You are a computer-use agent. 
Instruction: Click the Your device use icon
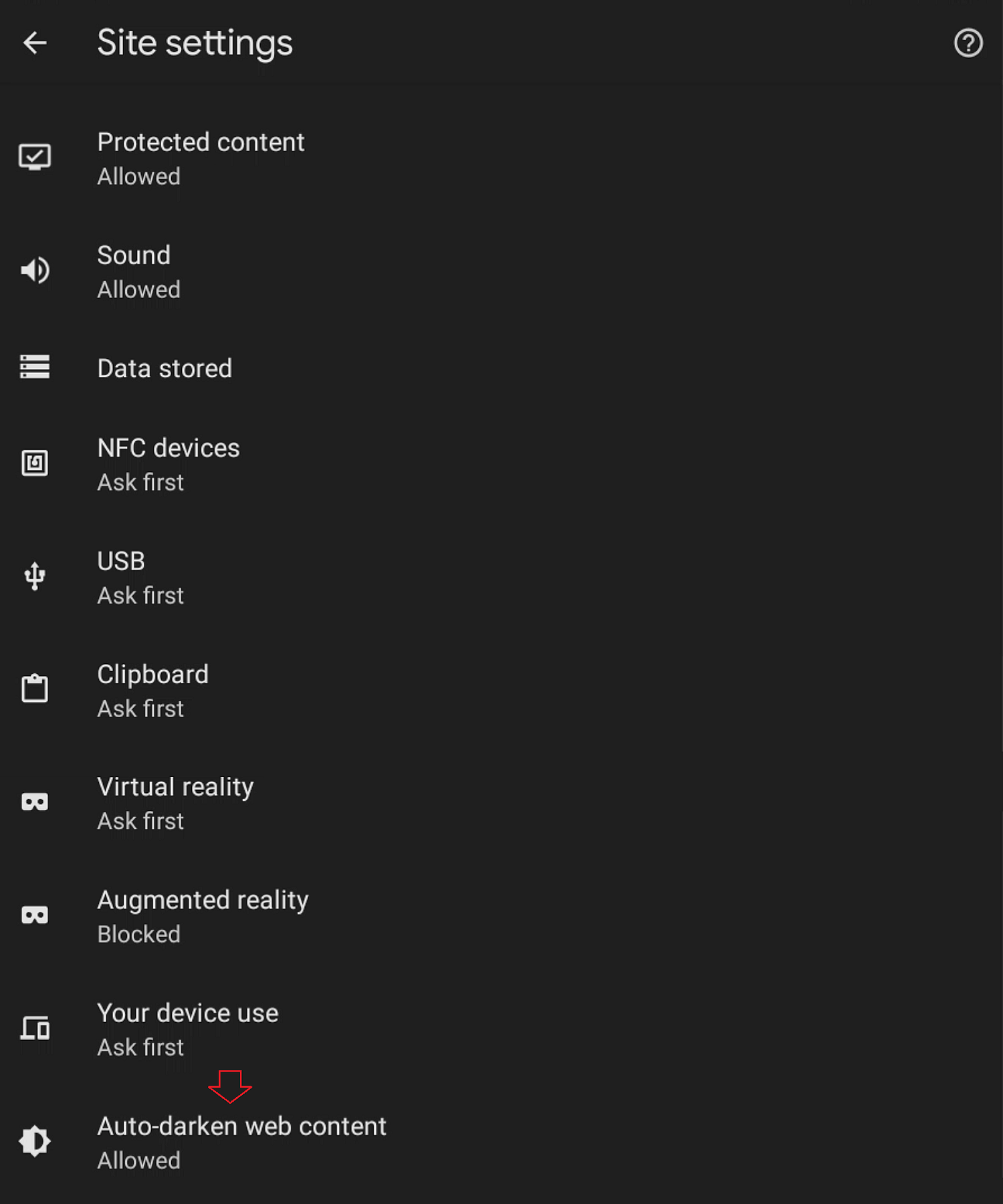coord(35,1028)
